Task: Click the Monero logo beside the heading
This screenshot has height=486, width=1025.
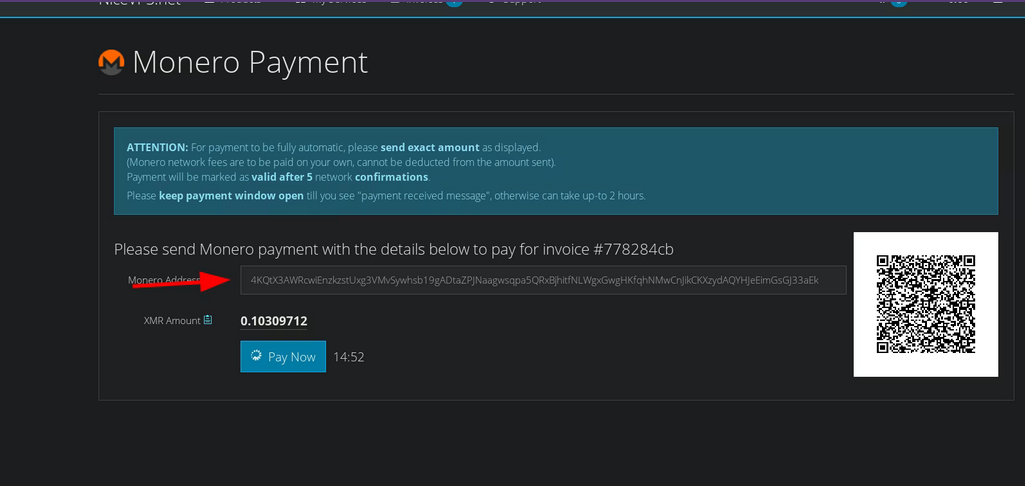Action: pyautogui.click(x=111, y=63)
